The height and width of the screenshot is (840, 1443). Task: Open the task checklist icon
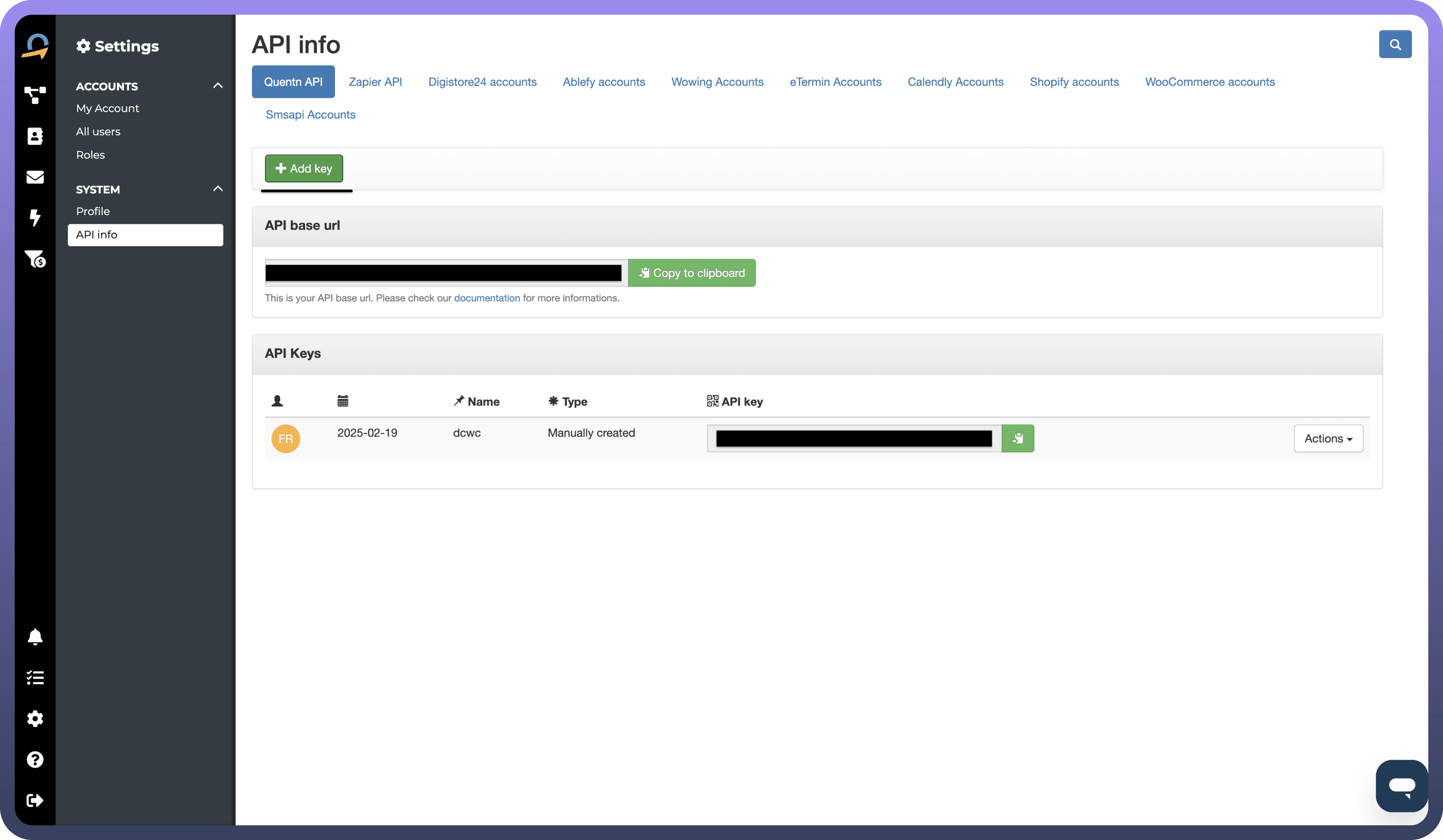click(35, 678)
